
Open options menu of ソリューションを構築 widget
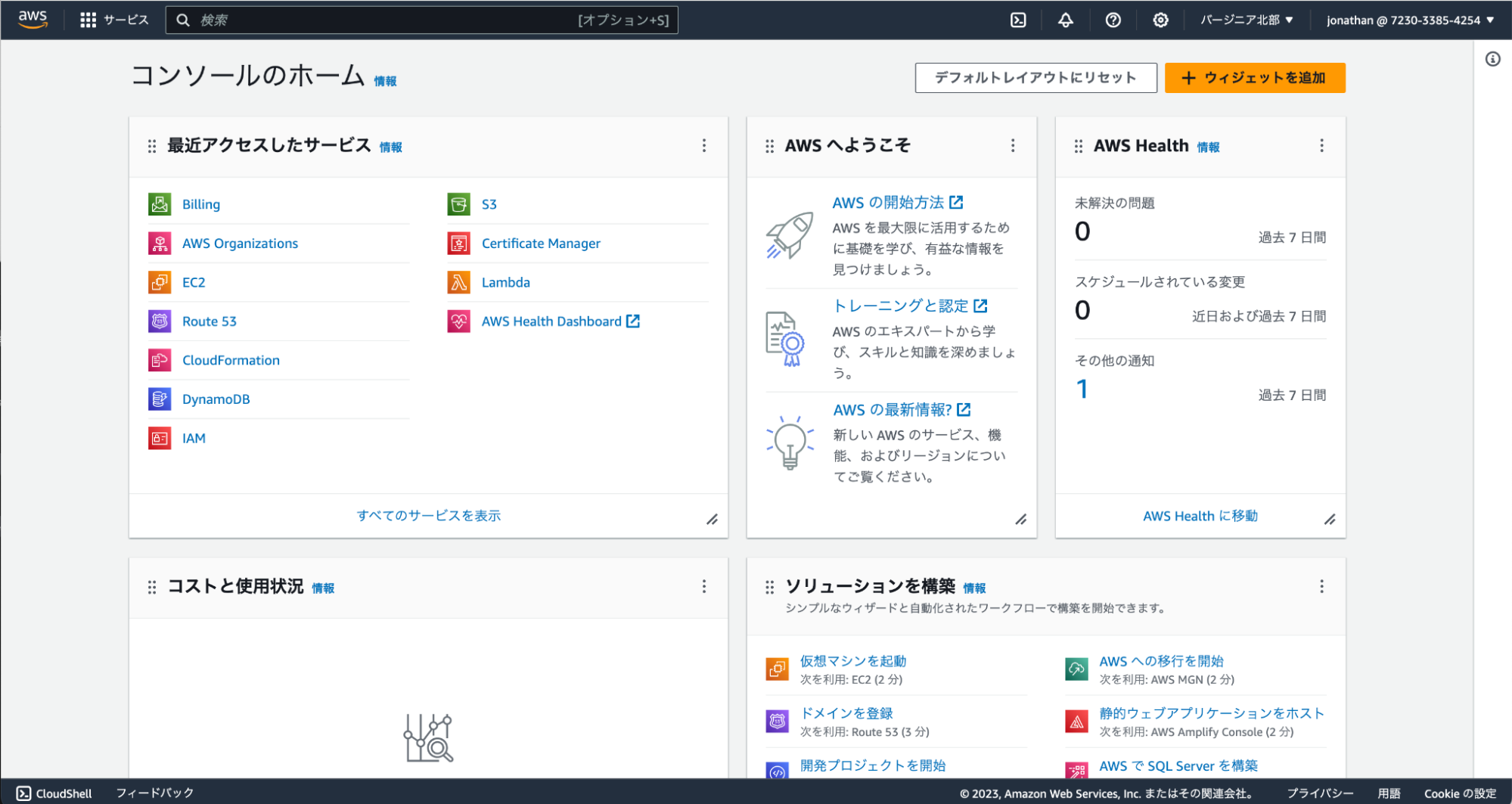[1321, 586]
